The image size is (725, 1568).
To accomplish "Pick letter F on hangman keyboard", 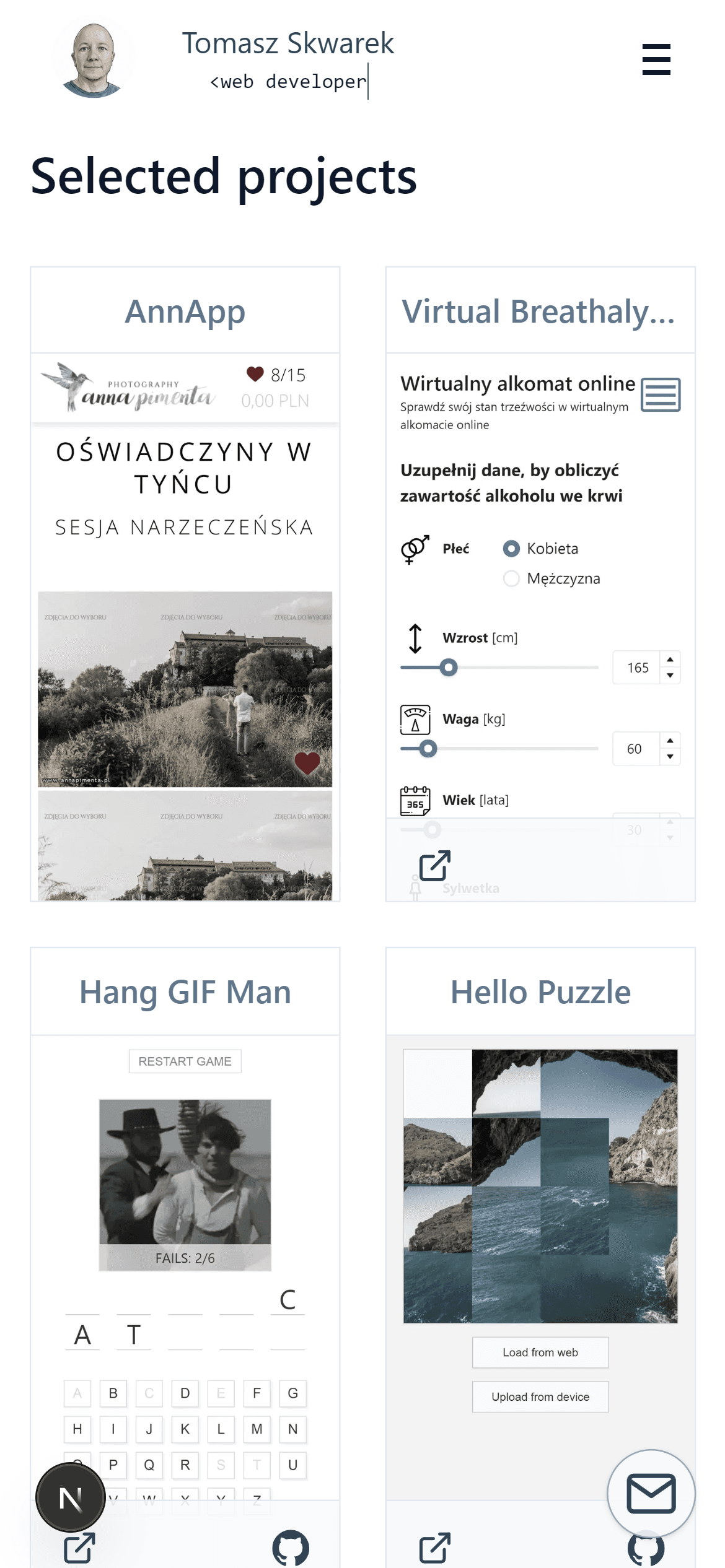I will click(257, 1393).
